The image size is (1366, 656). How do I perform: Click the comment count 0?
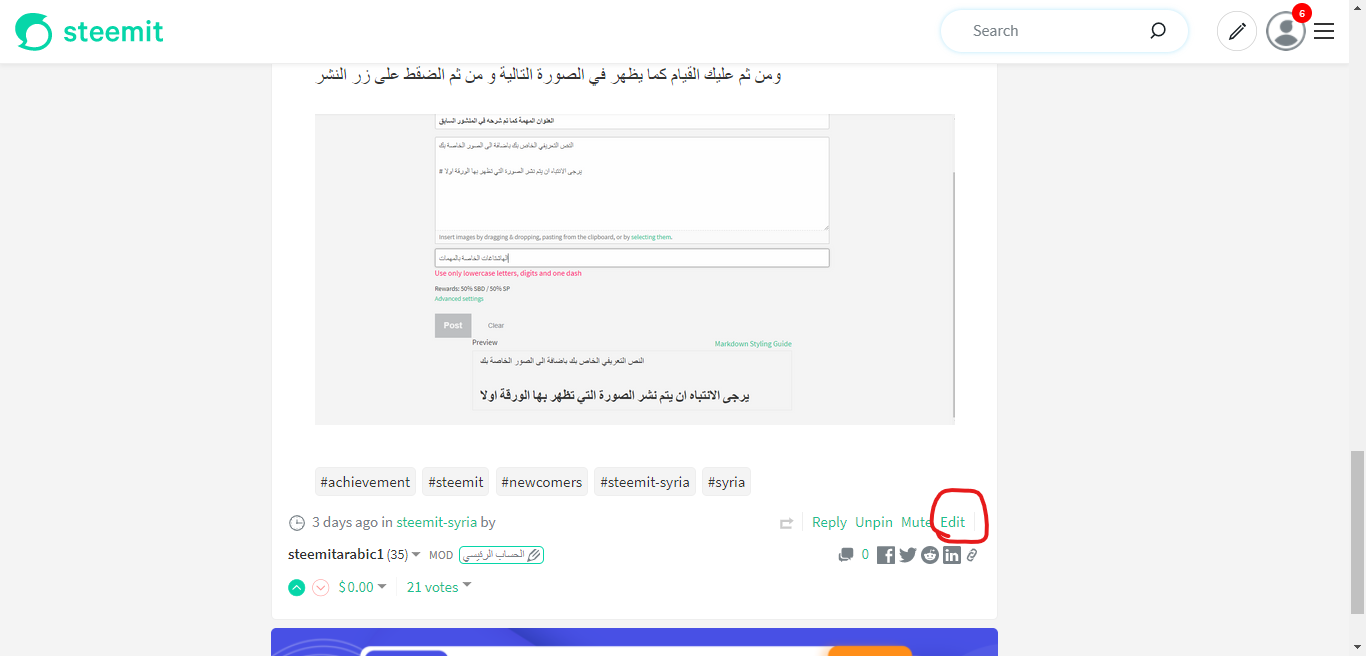[865, 555]
